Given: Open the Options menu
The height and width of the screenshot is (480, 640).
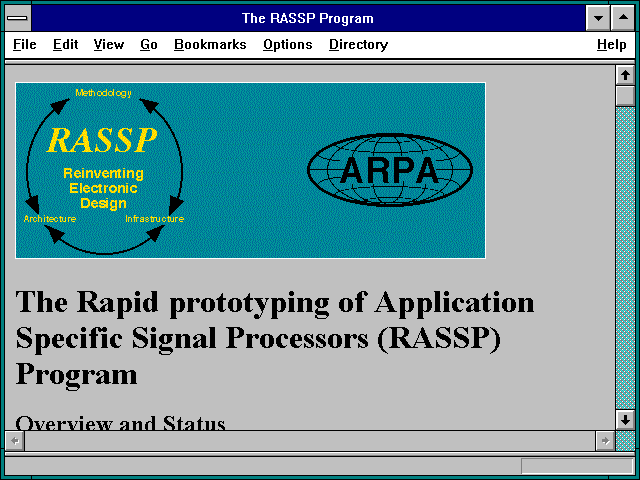Looking at the screenshot, I should point(288,44).
